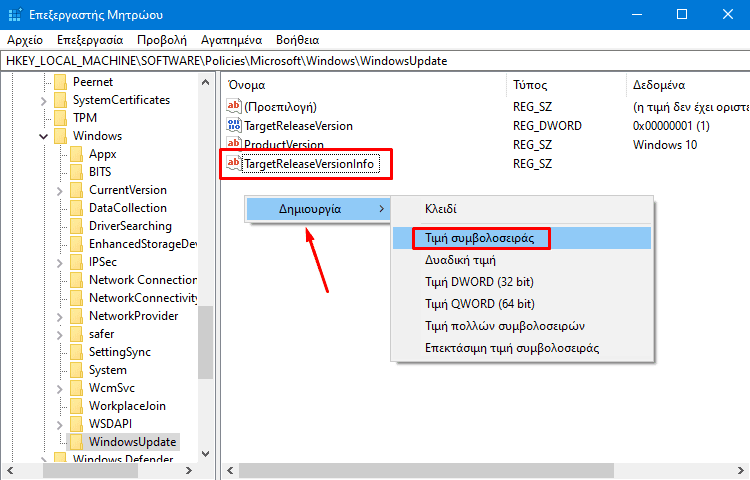Click the TargetReleaseVersionInfo string value icon
Viewport: 750px width, 480px height.
point(234,164)
